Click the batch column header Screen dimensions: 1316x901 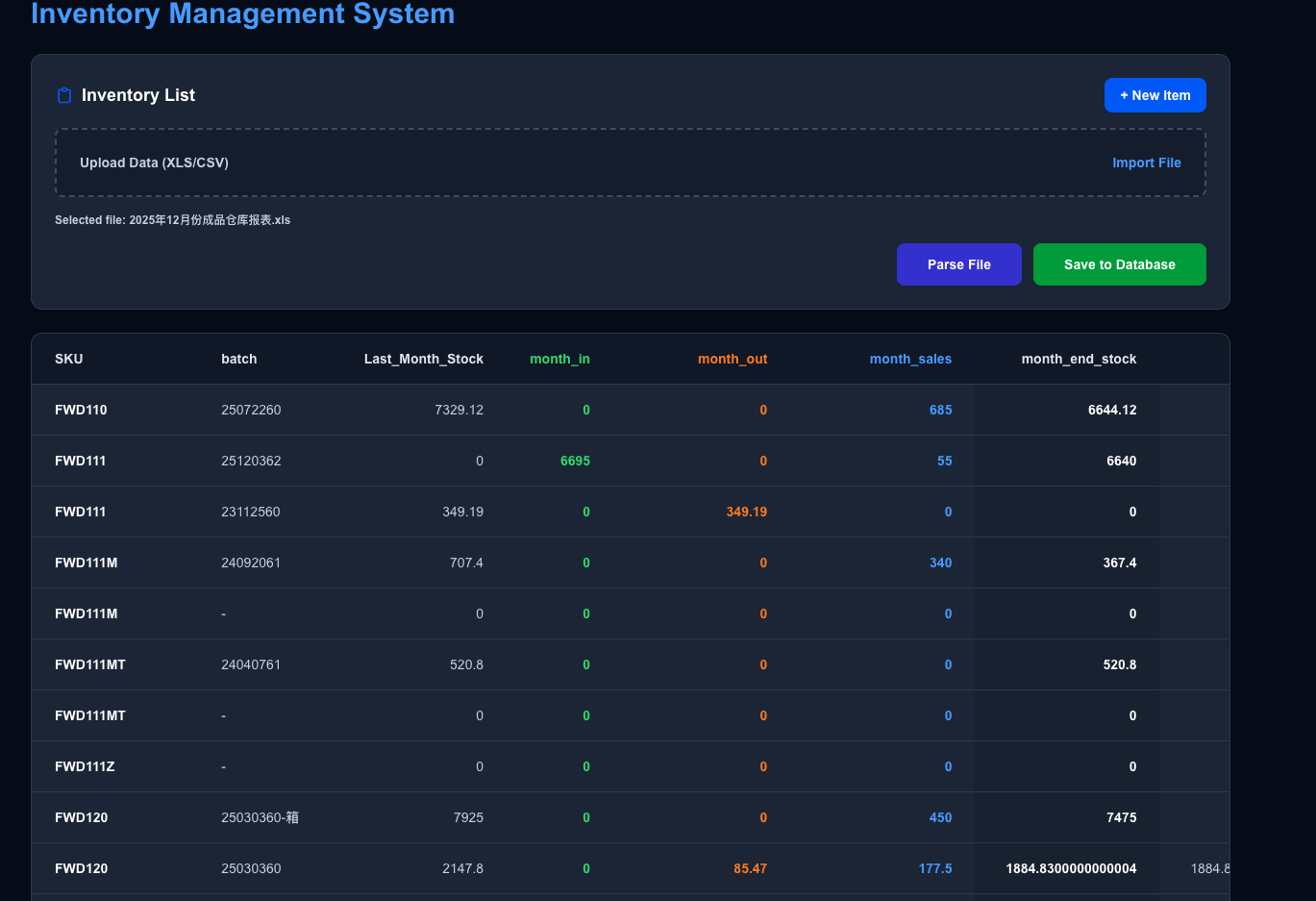click(238, 359)
